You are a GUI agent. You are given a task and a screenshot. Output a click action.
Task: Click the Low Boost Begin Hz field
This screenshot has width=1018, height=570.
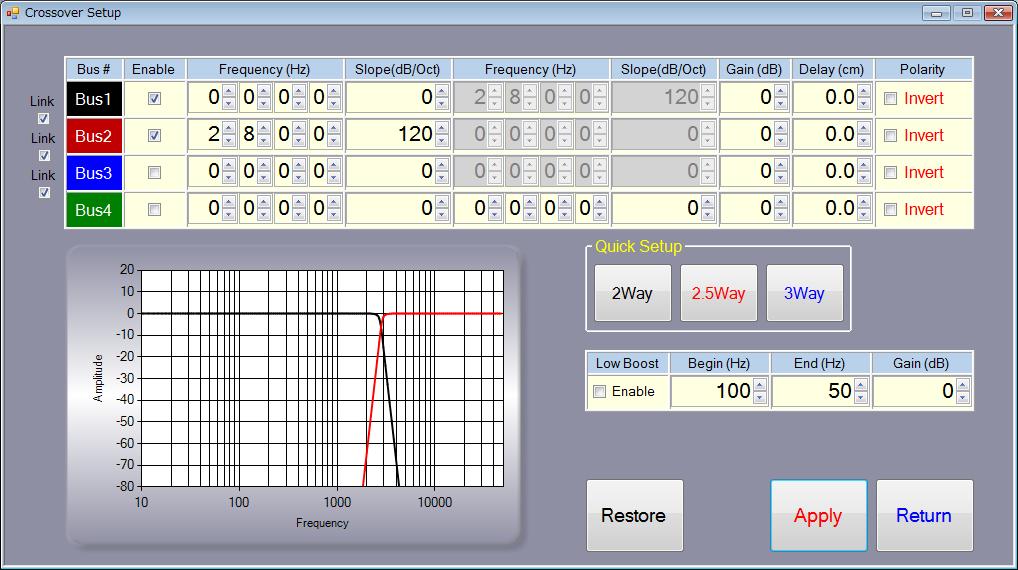[x=711, y=392]
